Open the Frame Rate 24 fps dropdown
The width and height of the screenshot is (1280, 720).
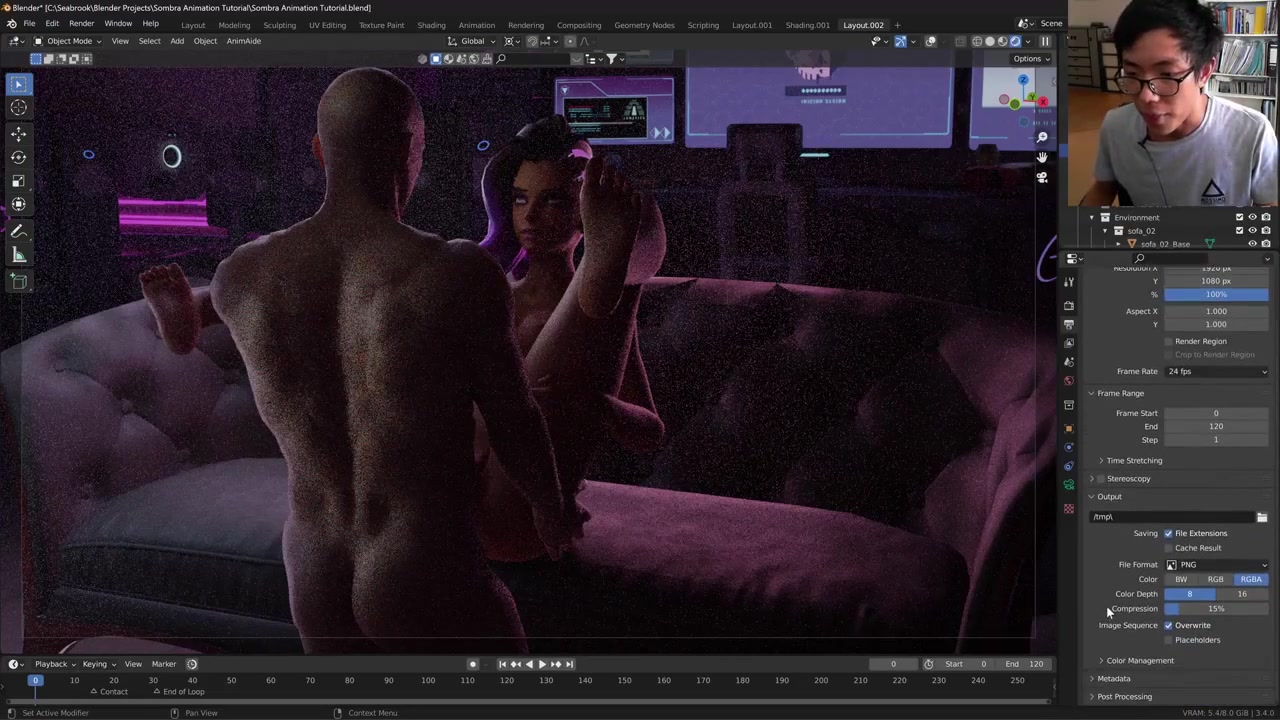[1216, 371]
